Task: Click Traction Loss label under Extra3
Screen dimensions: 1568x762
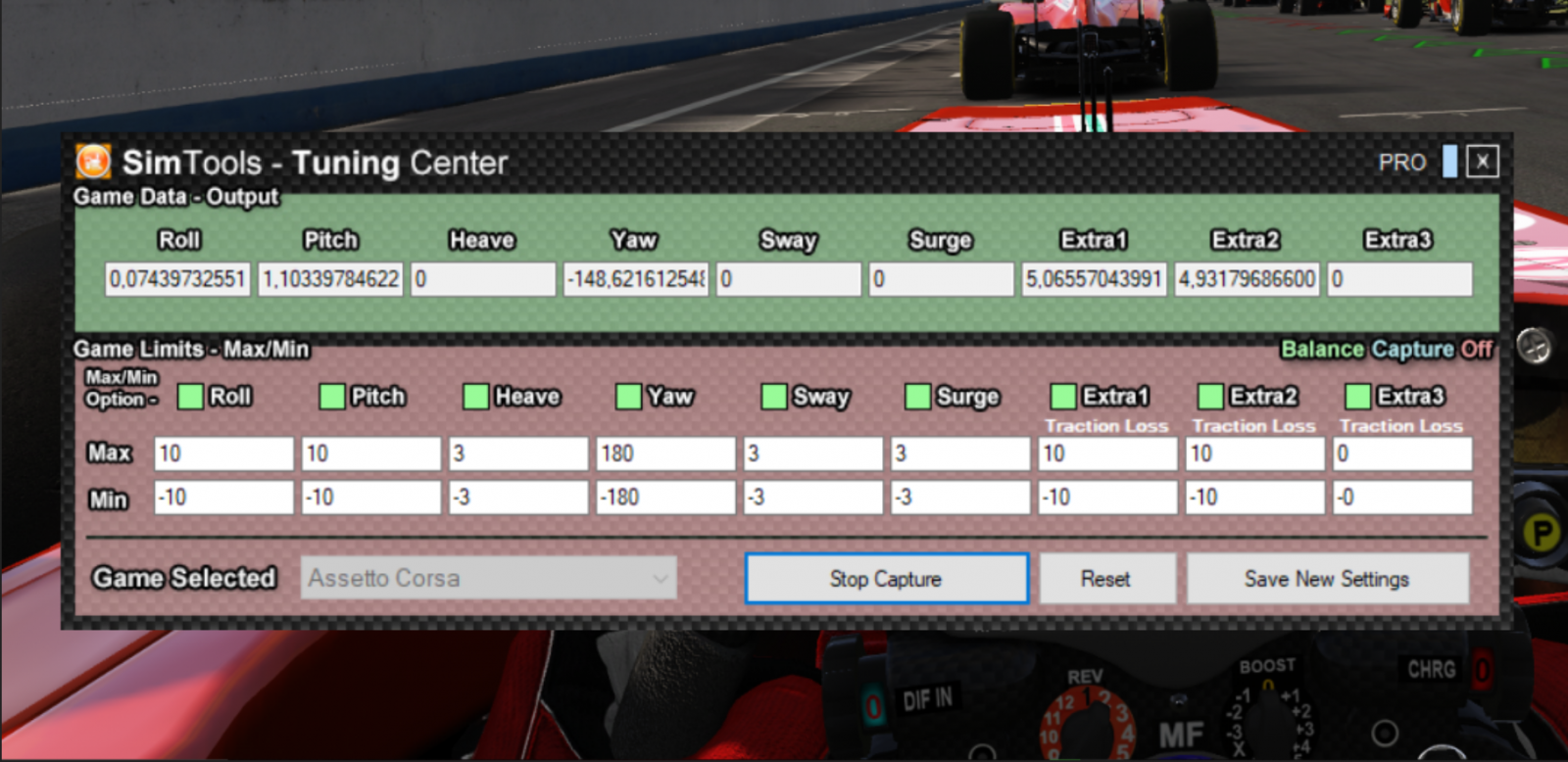Action: (x=1401, y=426)
